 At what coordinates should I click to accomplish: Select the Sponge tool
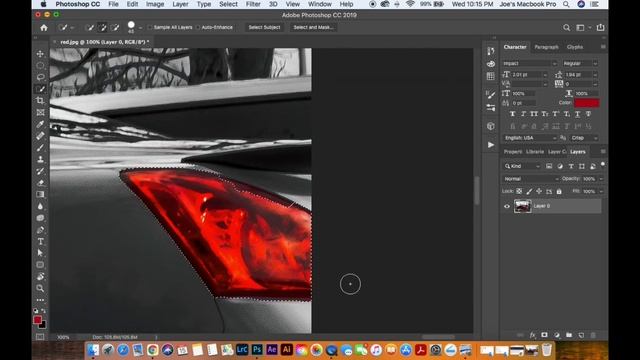[x=40, y=218]
